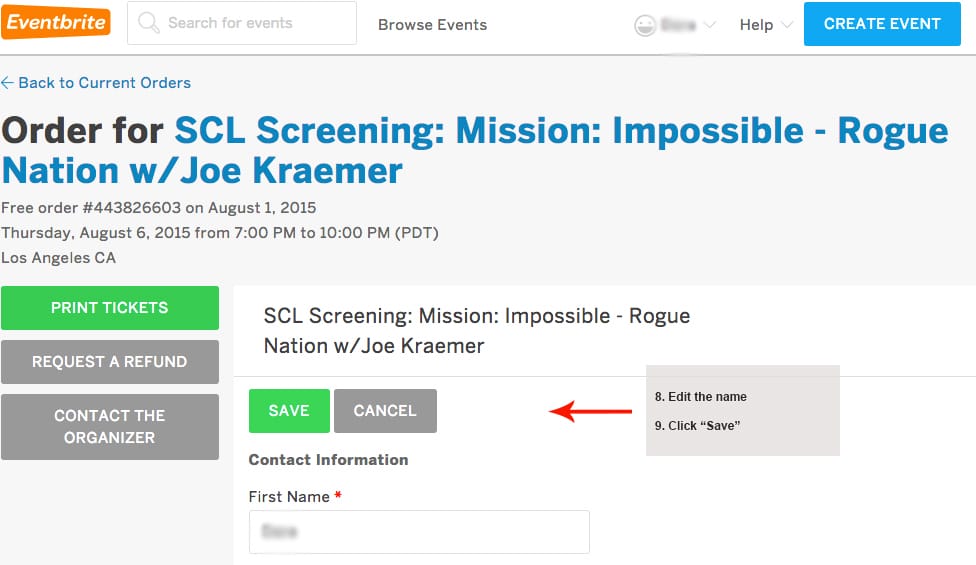Cancel editing the order details
The image size is (976, 565).
(x=385, y=411)
